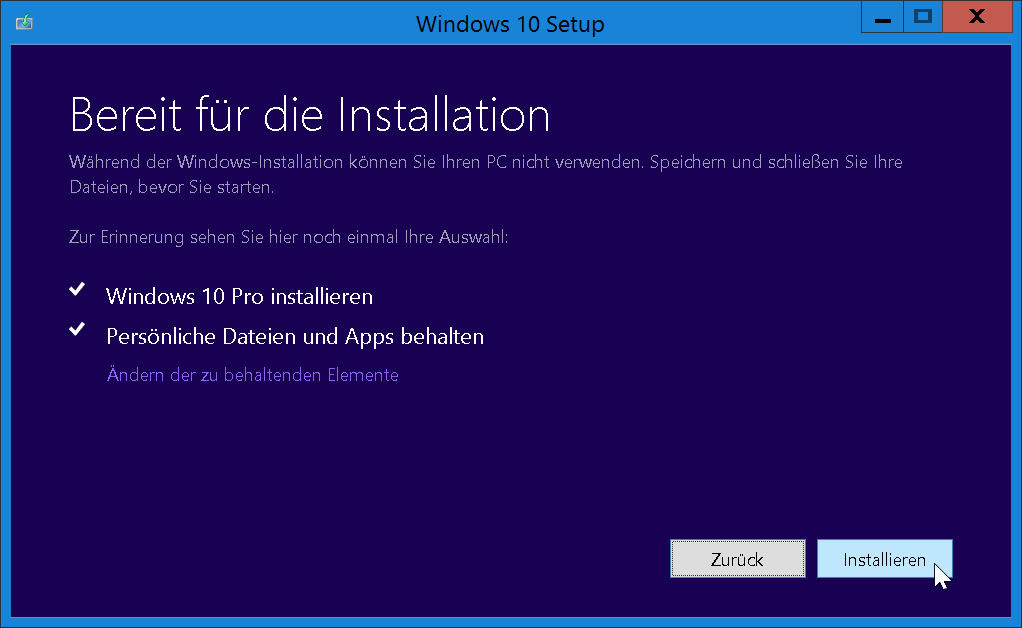
Task: Open the Ändern der zu behaltenden Elemente link
Action: tap(252, 375)
